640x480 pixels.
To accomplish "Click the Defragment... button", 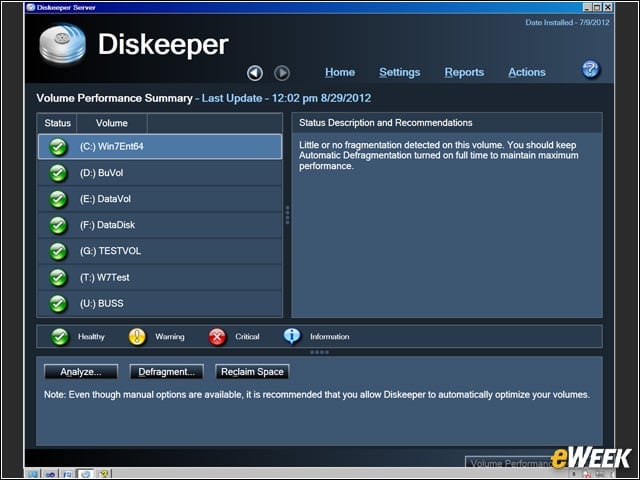I will (167, 372).
